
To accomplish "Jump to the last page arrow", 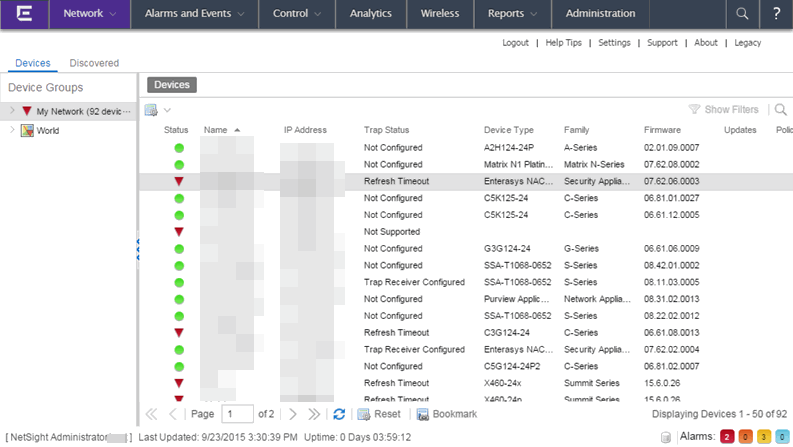I will tap(314, 414).
